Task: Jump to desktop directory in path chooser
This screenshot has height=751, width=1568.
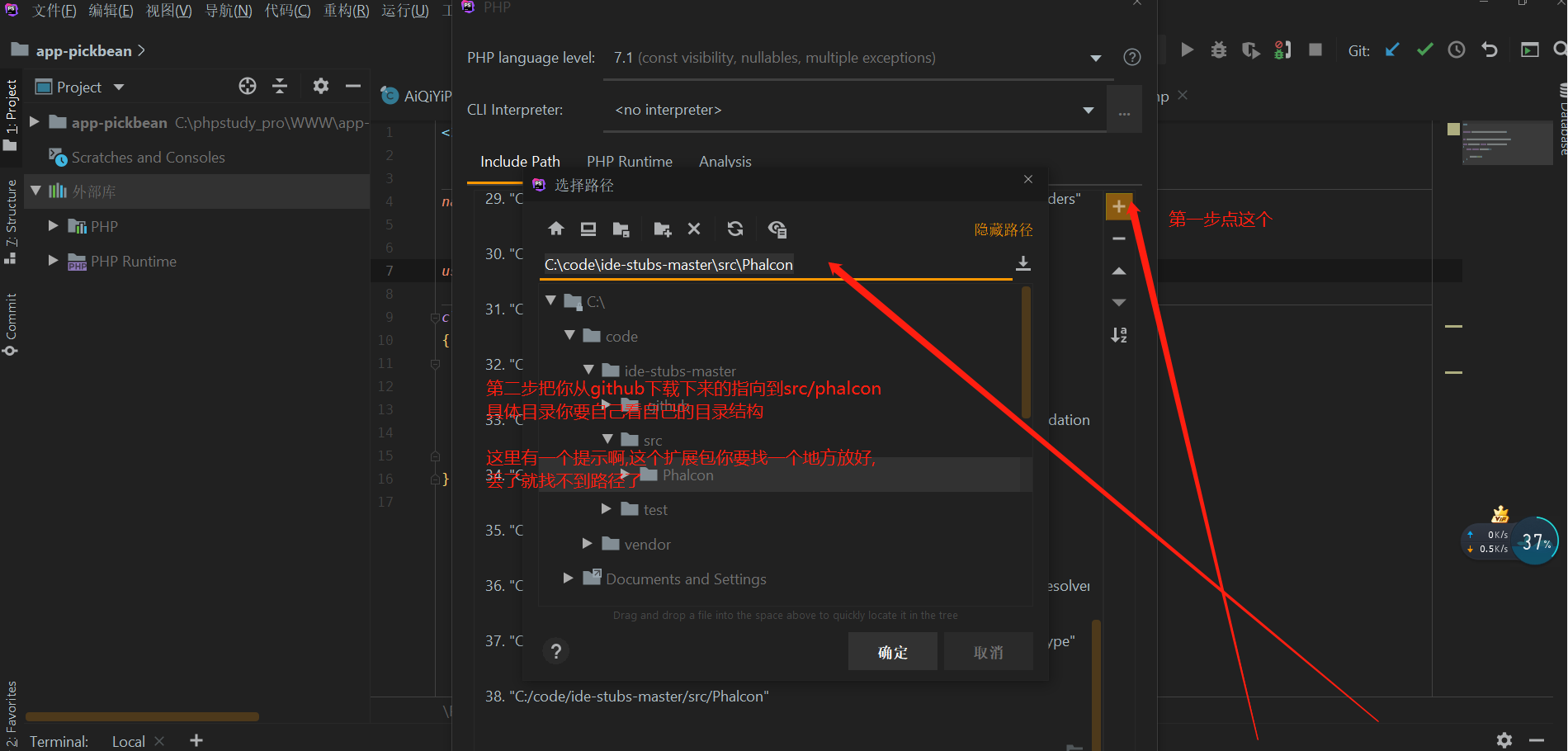Action: (x=588, y=229)
